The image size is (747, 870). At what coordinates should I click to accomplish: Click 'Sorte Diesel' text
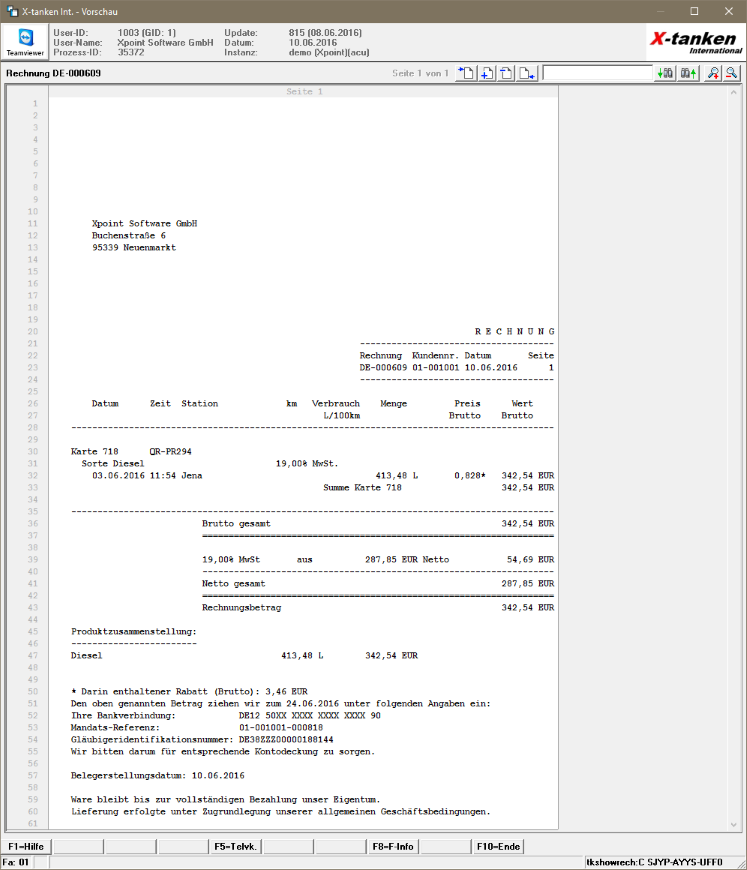point(113,463)
